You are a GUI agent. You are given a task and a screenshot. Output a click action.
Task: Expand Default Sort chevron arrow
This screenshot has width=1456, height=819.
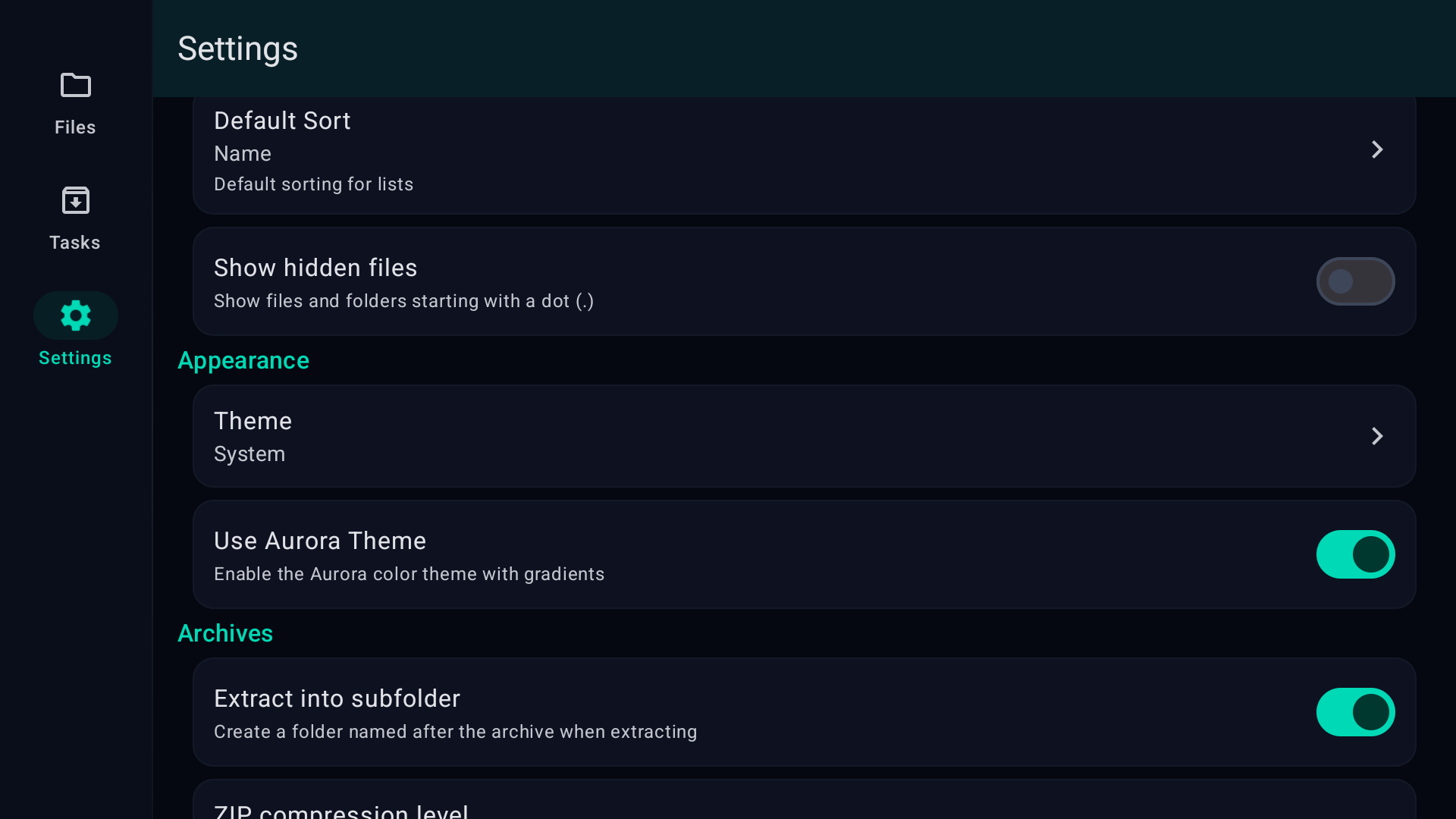coord(1377,149)
